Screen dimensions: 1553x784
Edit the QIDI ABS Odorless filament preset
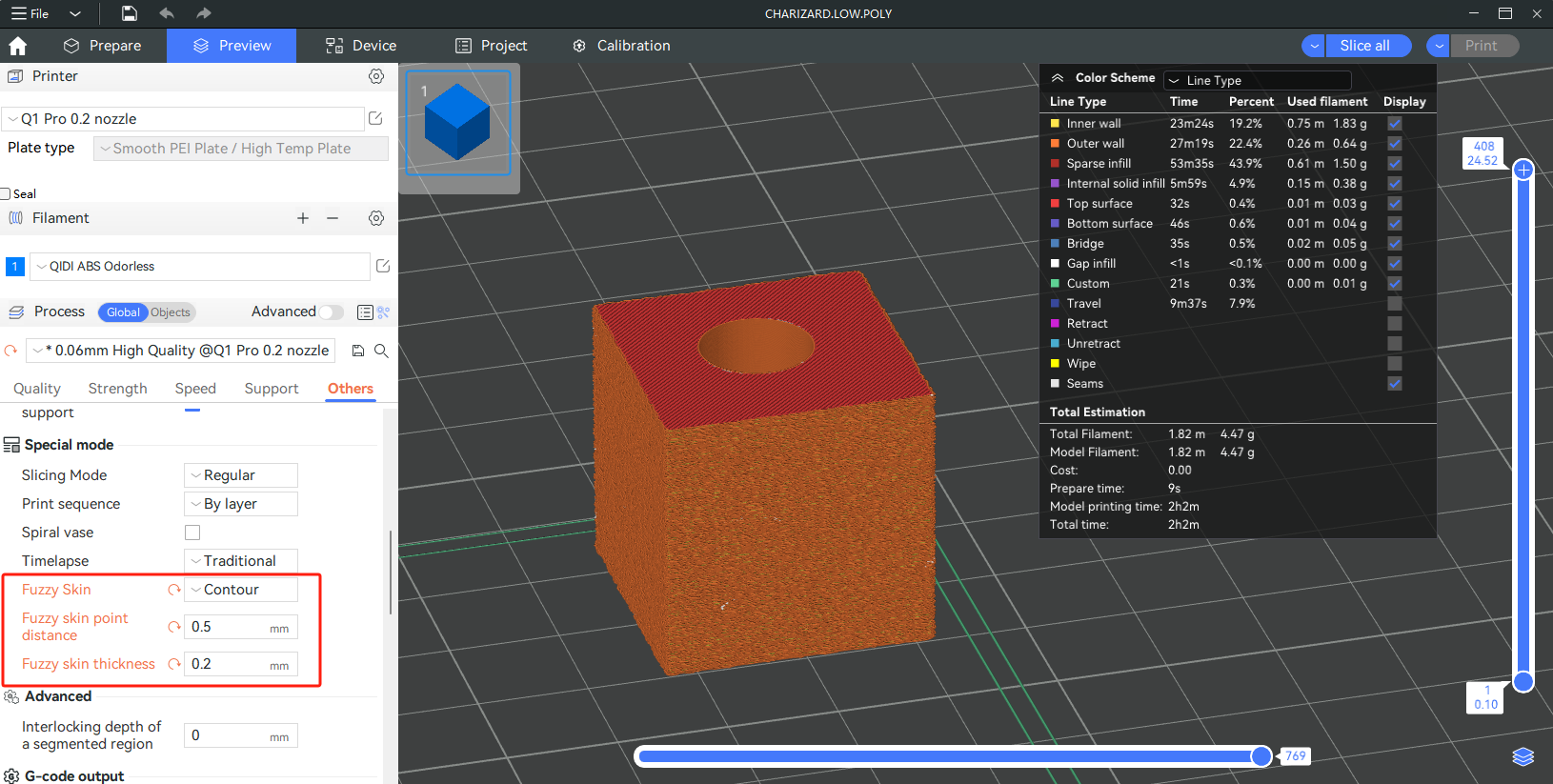[383, 267]
